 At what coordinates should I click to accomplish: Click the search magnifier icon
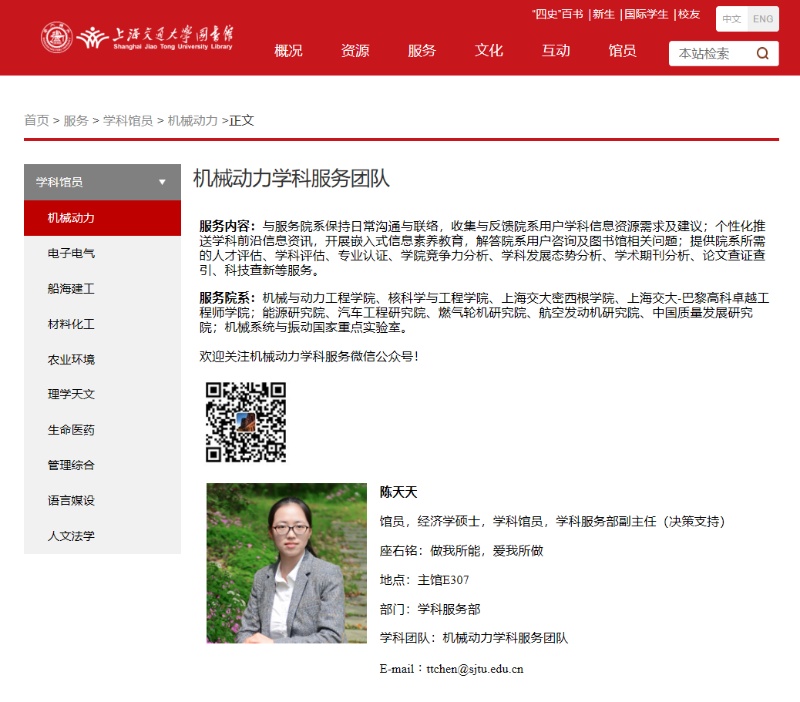click(x=762, y=53)
